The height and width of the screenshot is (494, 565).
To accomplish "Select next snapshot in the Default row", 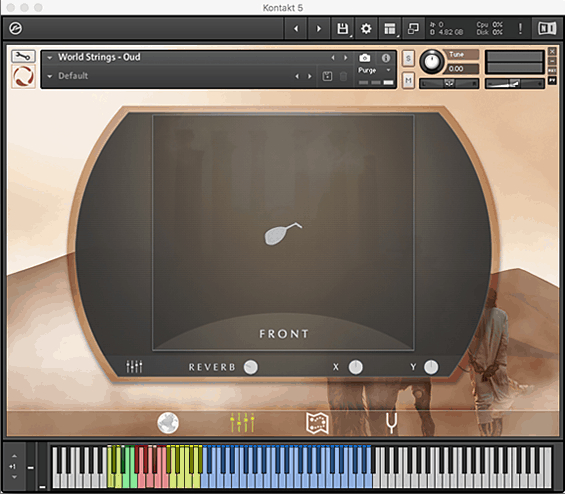I will point(310,76).
